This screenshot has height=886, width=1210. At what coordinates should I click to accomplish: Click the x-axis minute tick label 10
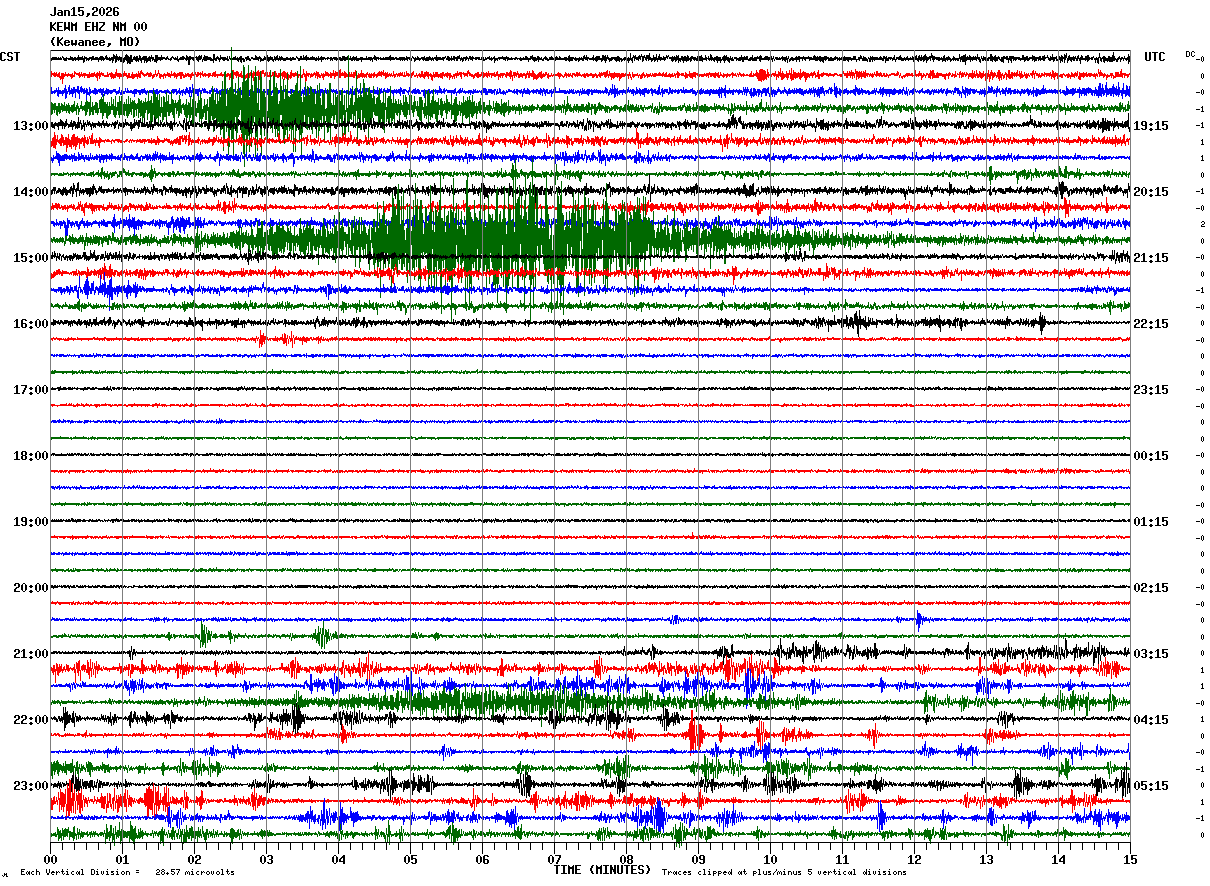(770, 859)
